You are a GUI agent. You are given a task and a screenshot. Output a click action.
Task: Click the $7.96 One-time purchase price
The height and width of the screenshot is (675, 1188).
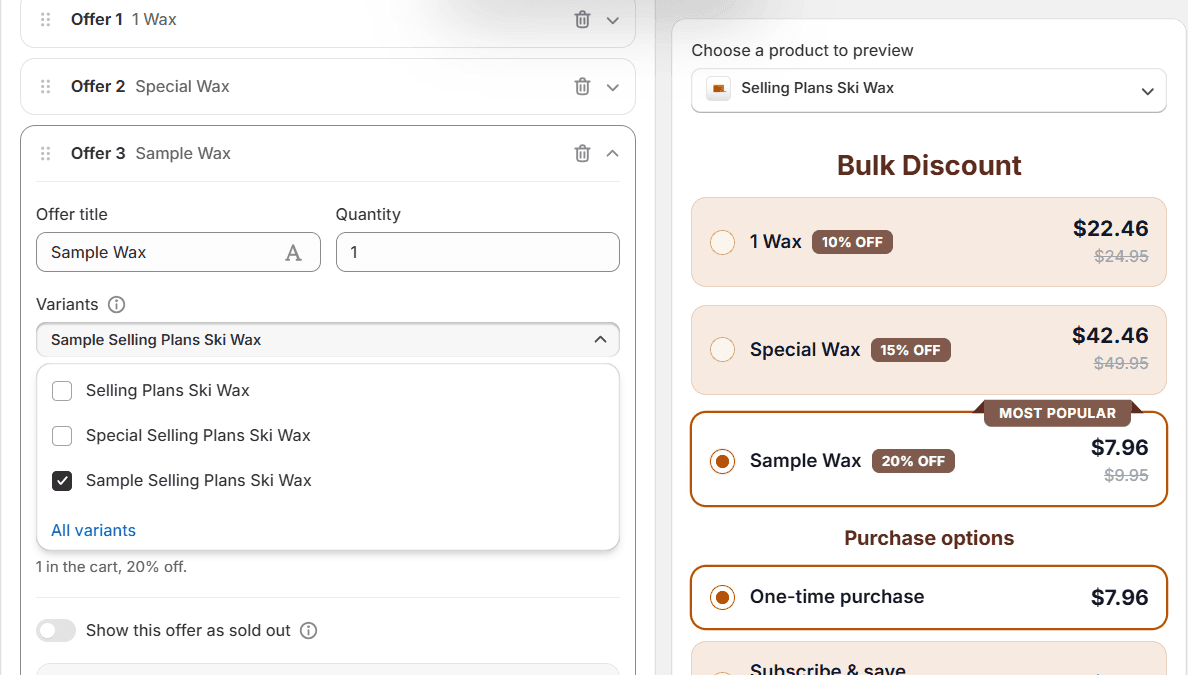pos(1119,597)
